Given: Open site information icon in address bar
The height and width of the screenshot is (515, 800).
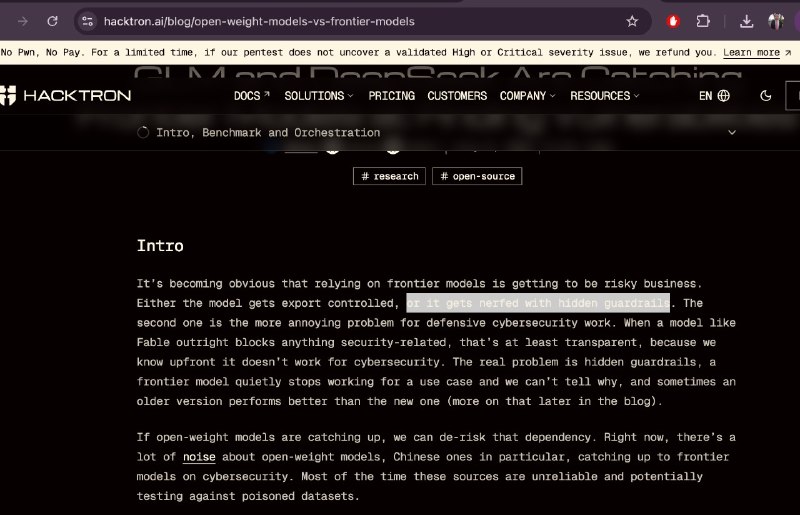Looking at the screenshot, I should 88,21.
